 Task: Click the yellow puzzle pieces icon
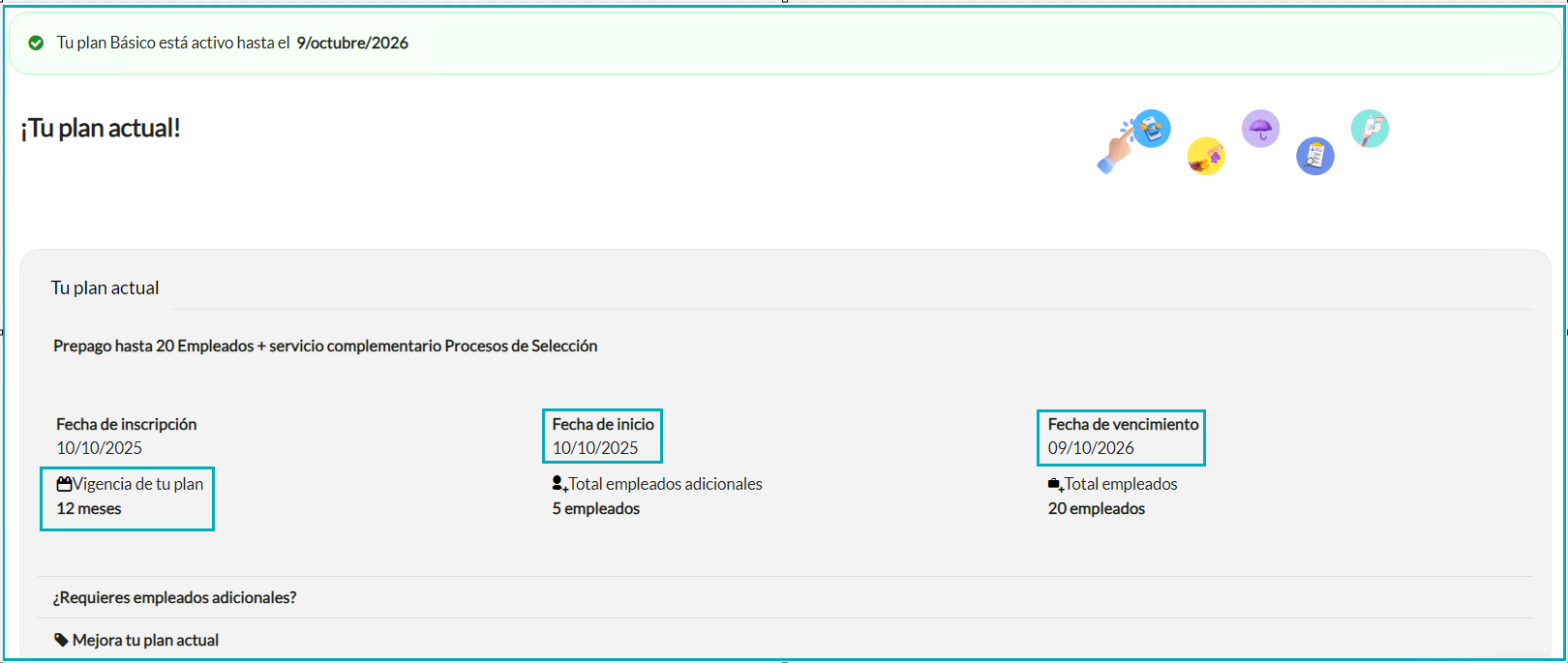(x=1206, y=156)
